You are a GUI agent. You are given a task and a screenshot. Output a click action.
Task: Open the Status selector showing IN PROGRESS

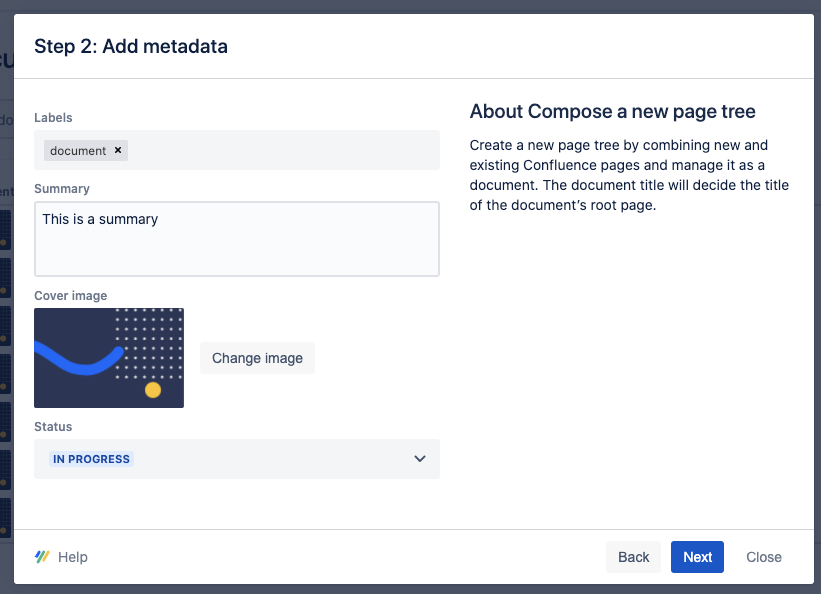click(x=236, y=459)
